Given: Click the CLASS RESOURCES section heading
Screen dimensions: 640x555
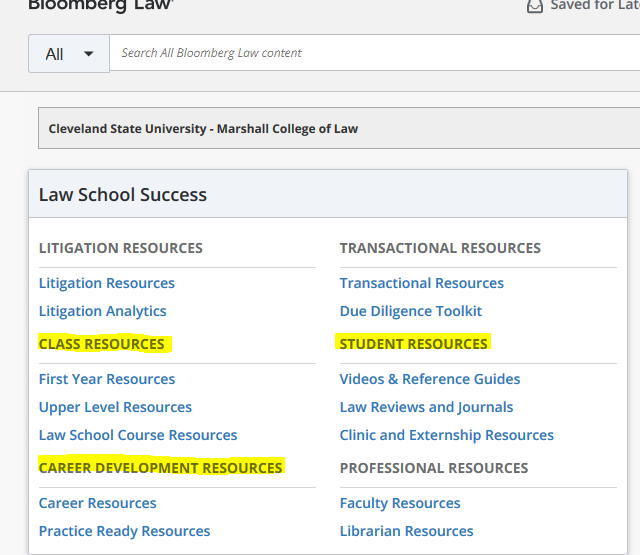Looking at the screenshot, I should coord(102,344).
